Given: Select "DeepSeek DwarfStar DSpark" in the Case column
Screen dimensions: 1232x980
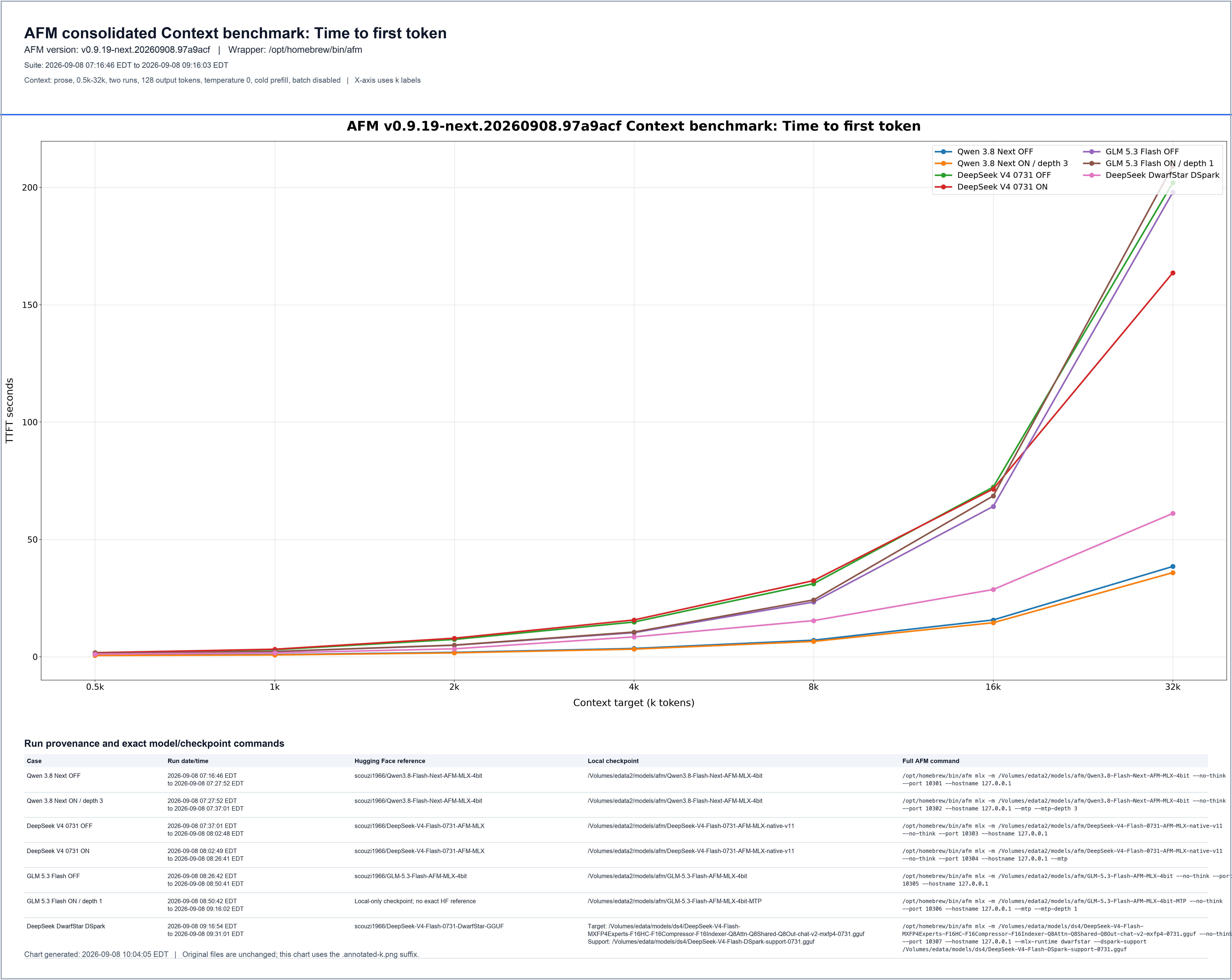Looking at the screenshot, I should [x=66, y=926].
